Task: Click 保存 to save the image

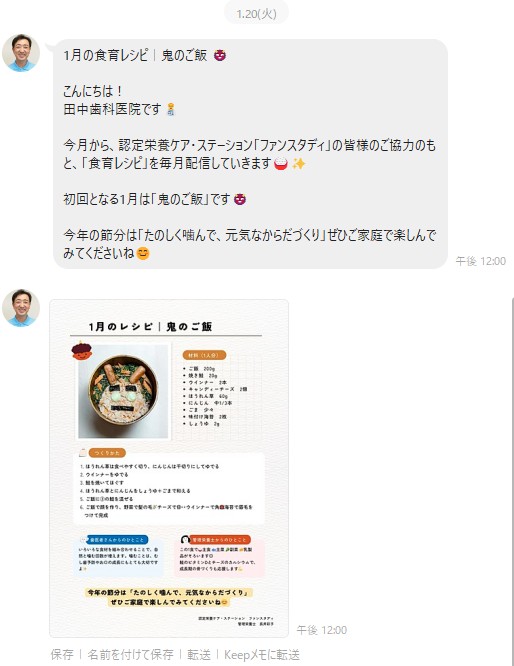Action: [62, 655]
